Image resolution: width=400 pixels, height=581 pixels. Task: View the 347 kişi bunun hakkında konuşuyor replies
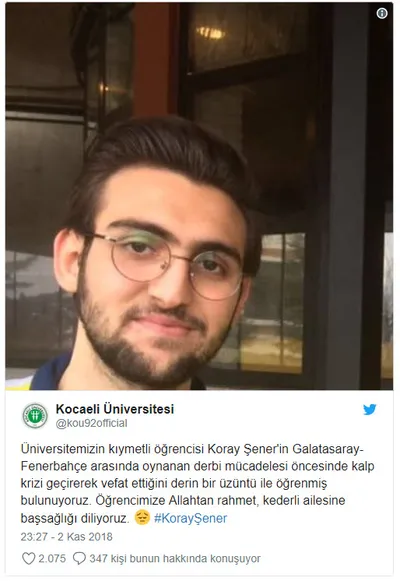point(175,558)
